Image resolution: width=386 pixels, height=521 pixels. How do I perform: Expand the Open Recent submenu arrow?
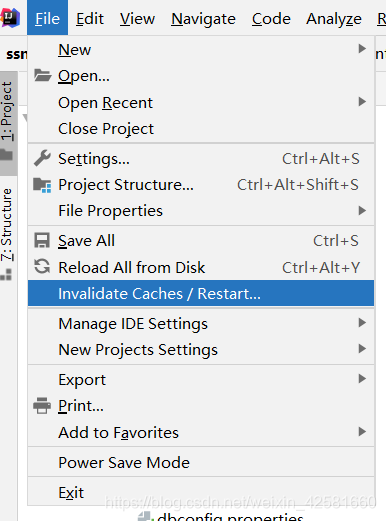(x=362, y=102)
